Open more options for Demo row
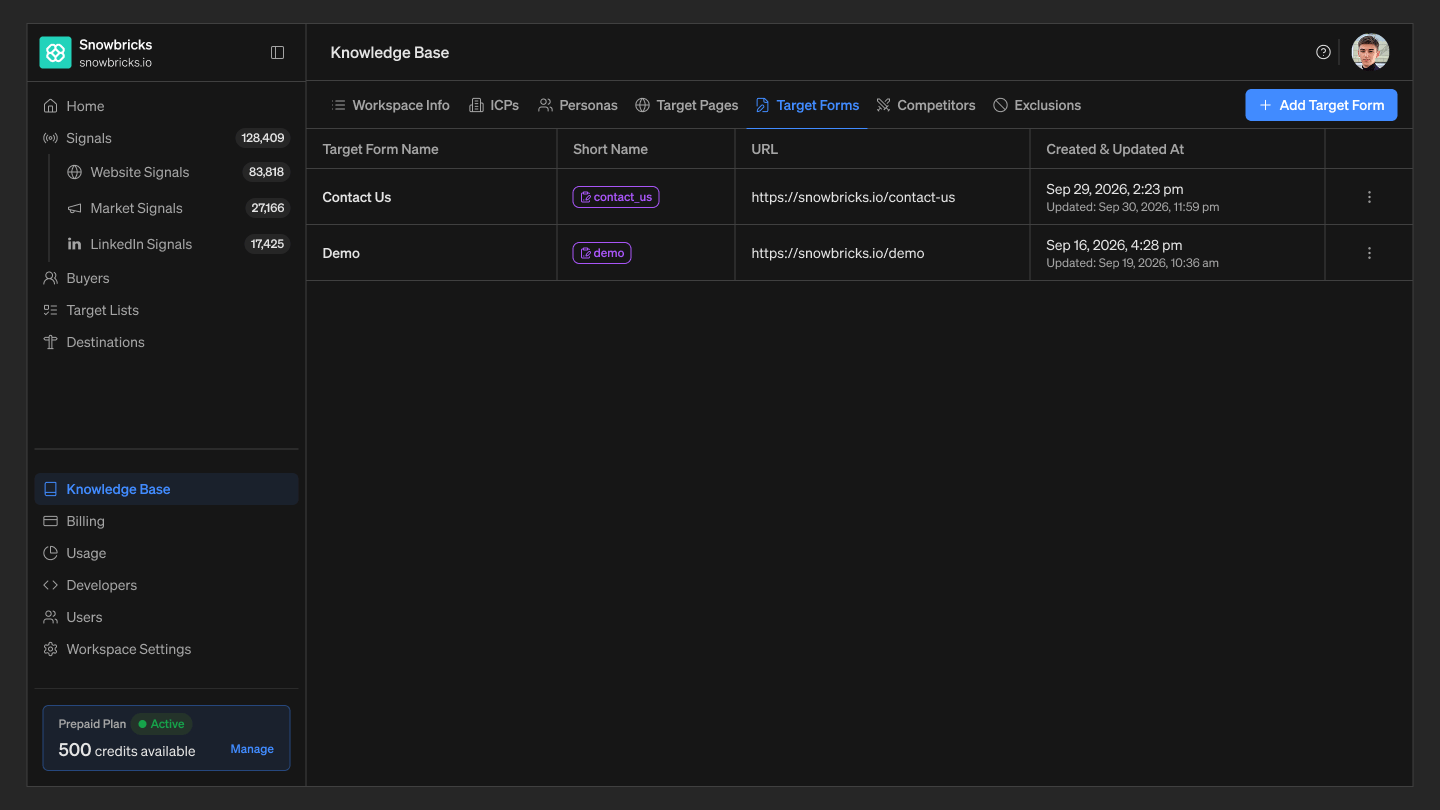The height and width of the screenshot is (810, 1440). pyautogui.click(x=1369, y=253)
